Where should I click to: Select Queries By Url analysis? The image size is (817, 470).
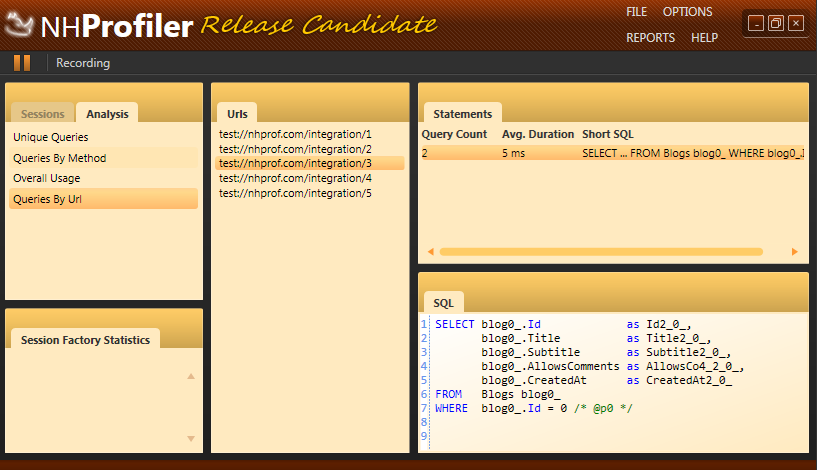pyautogui.click(x=103, y=199)
